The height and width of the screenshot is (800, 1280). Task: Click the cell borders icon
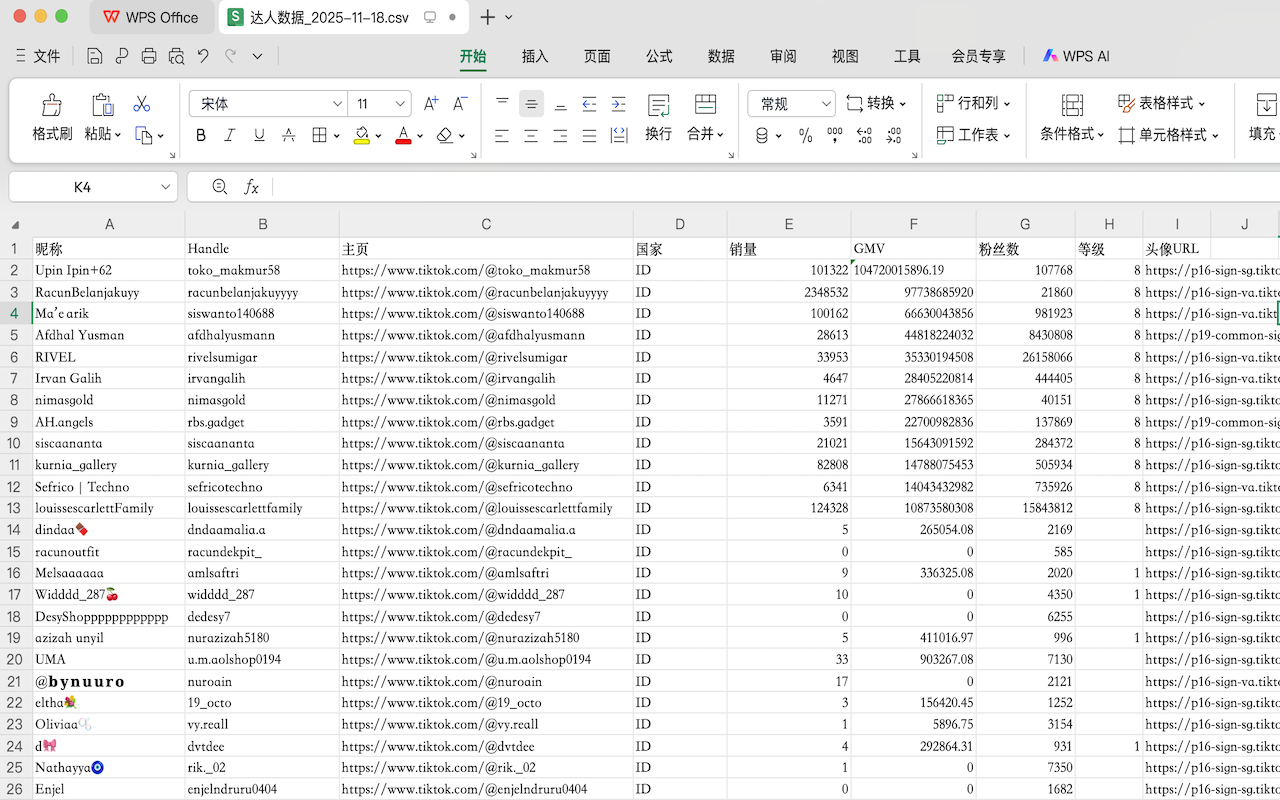click(319, 135)
